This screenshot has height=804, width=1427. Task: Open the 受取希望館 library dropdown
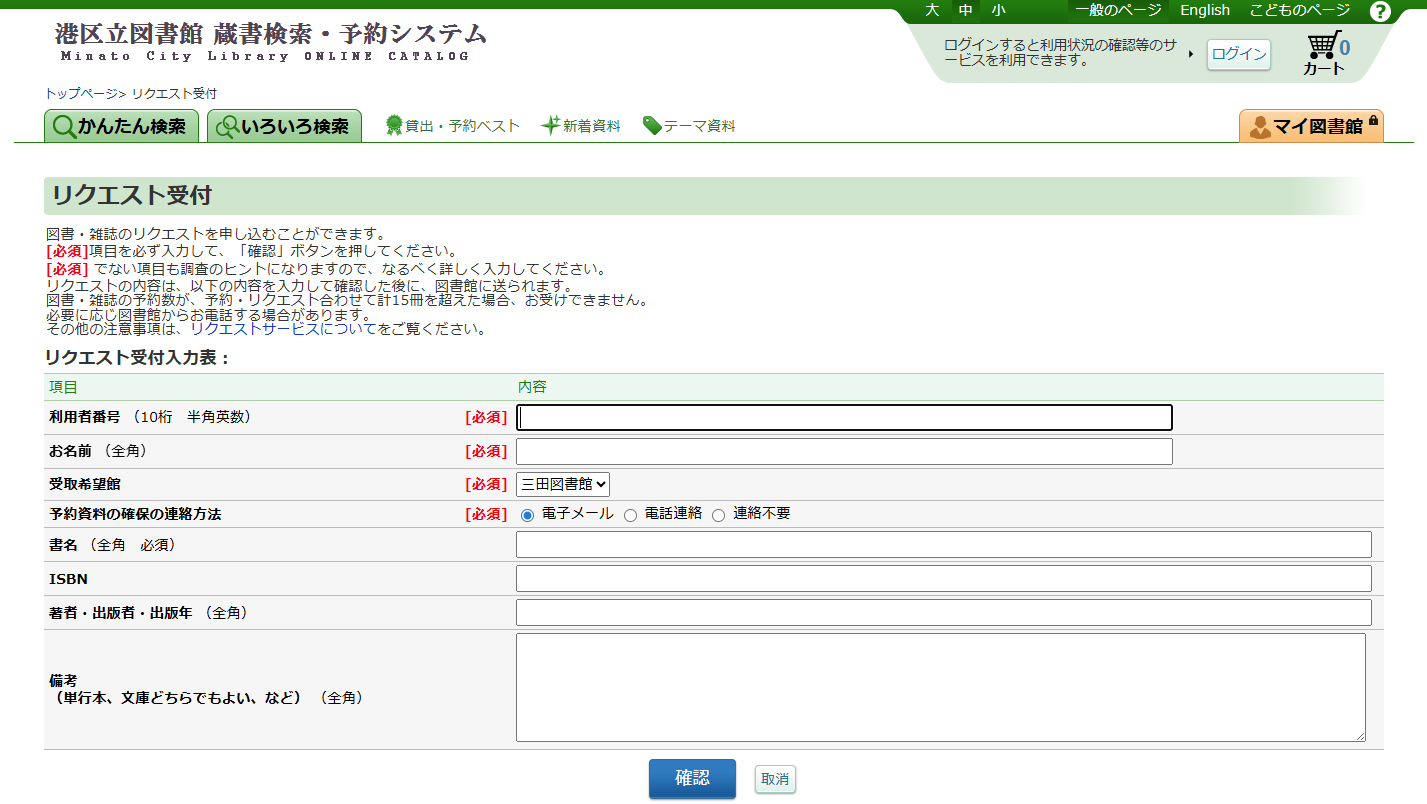pos(561,484)
